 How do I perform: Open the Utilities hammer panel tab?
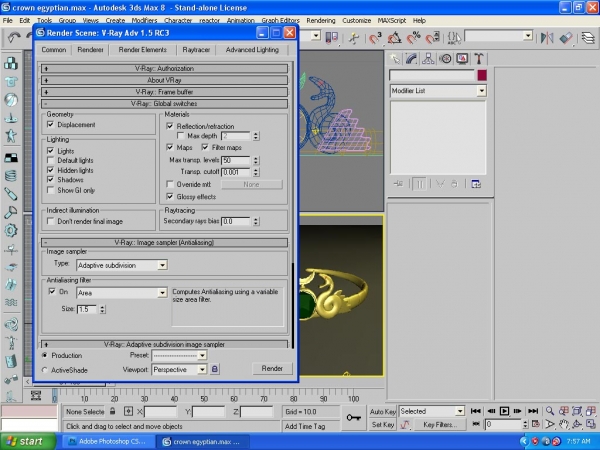tap(479, 59)
